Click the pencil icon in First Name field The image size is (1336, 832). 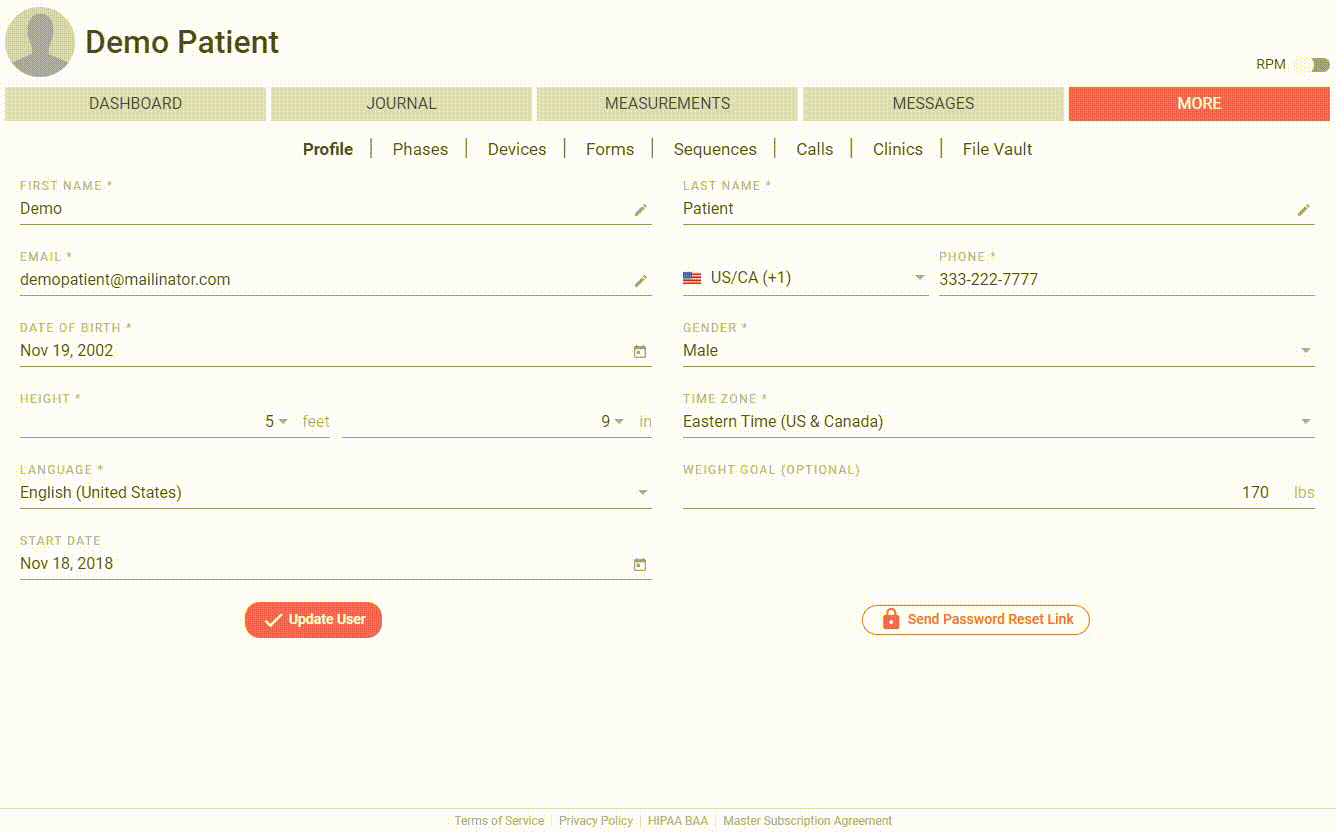(640, 210)
